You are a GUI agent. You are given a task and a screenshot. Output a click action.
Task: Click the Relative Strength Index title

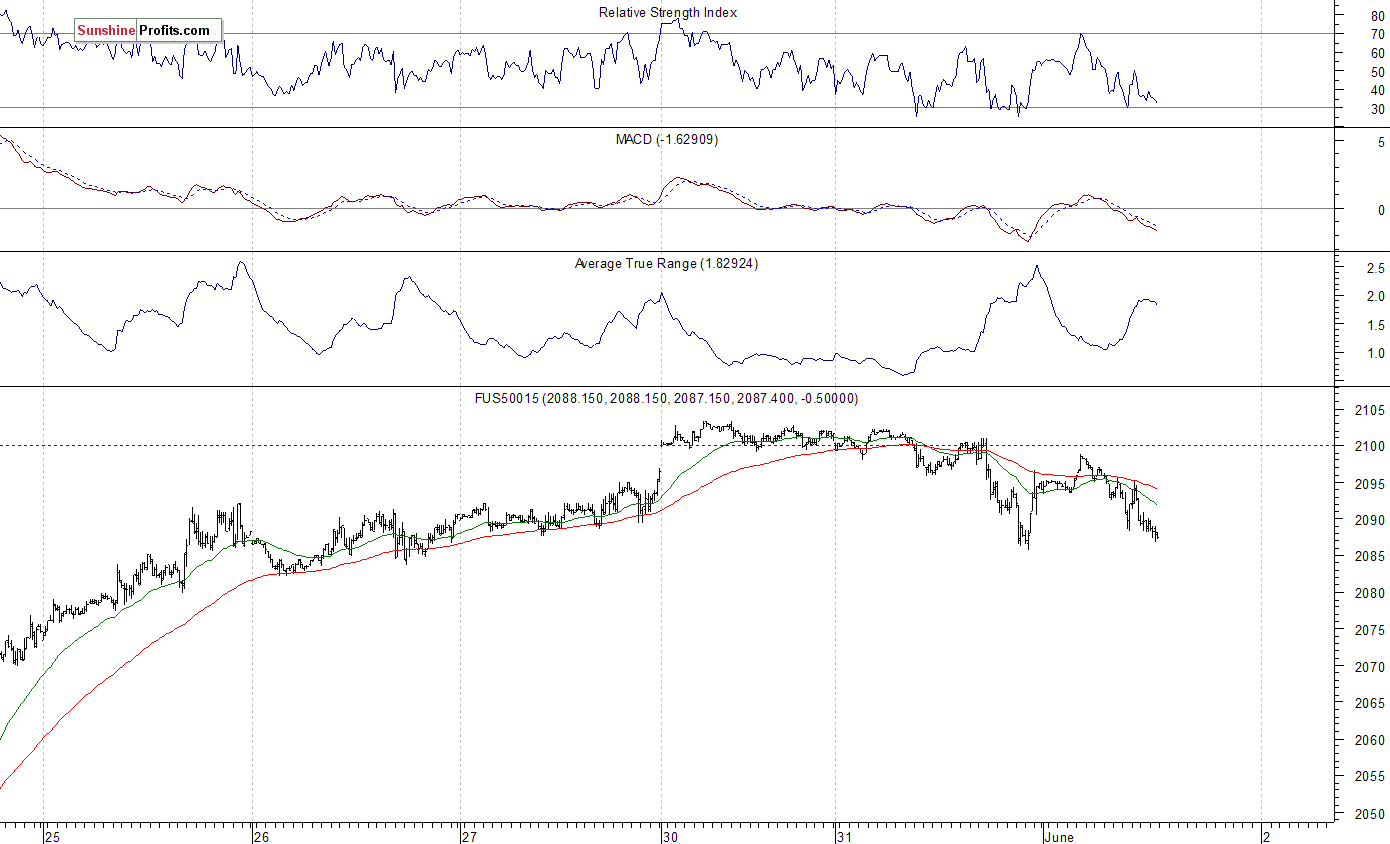pos(668,13)
